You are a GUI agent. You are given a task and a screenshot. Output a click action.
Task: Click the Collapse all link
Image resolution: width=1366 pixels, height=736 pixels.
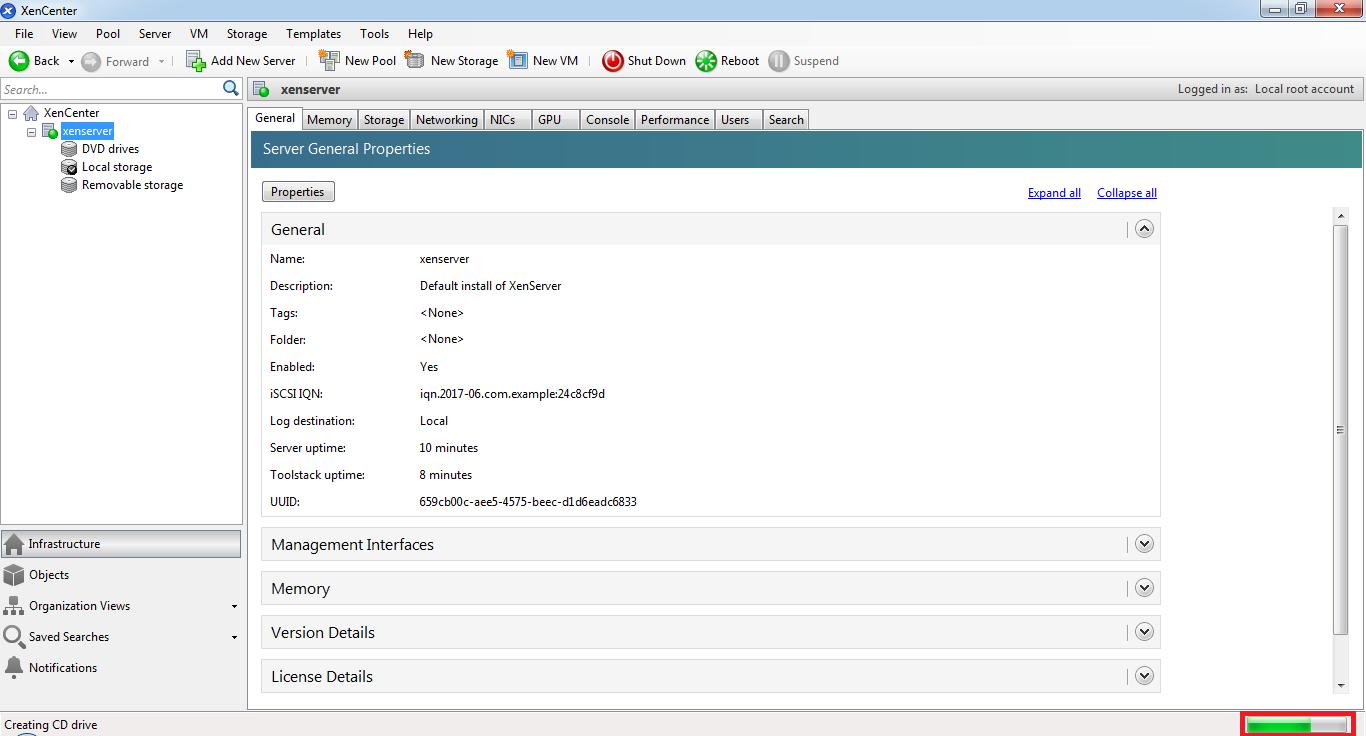click(x=1127, y=193)
